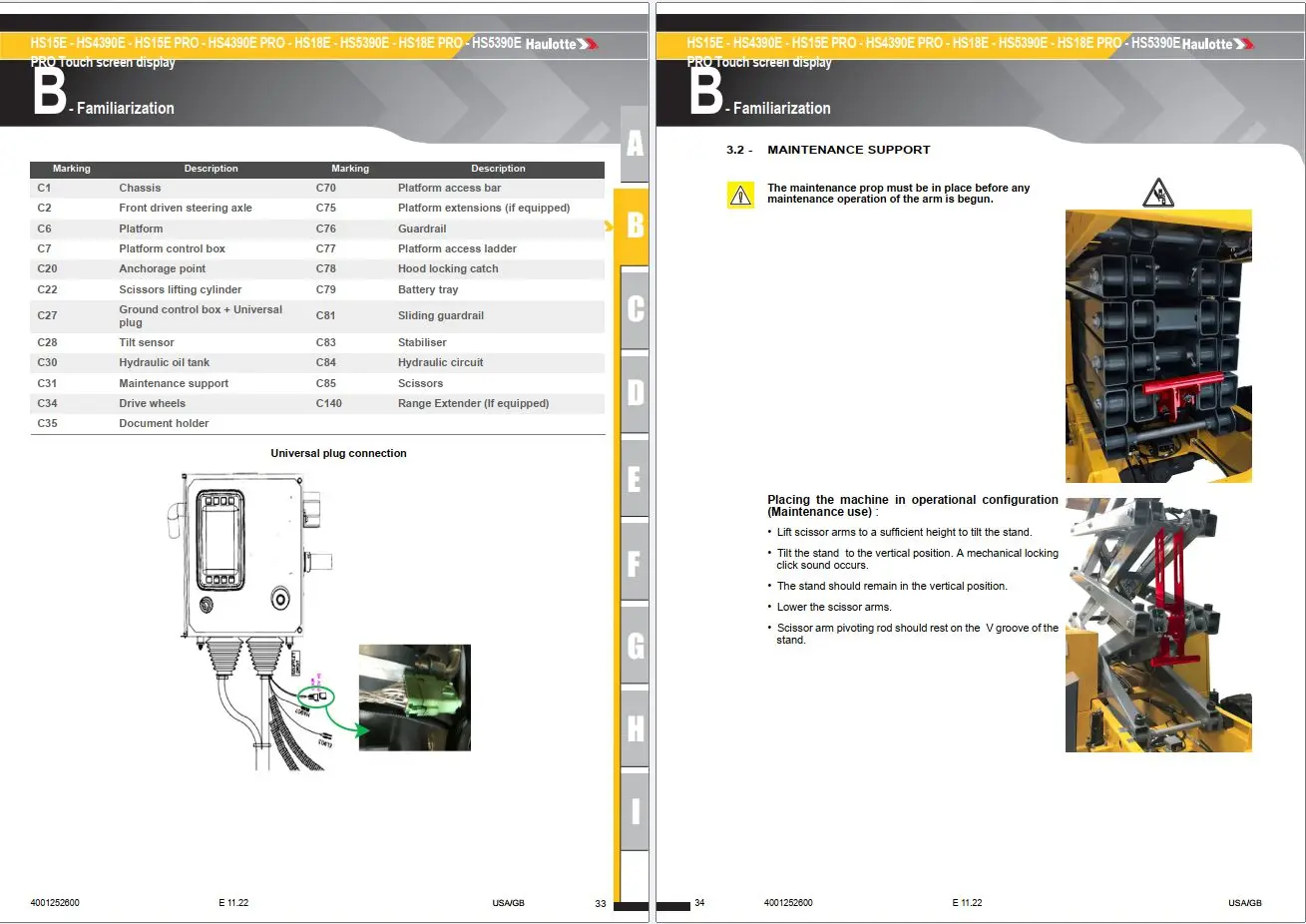Go to section tab D
This screenshot has width=1306, height=924.
click(x=635, y=392)
